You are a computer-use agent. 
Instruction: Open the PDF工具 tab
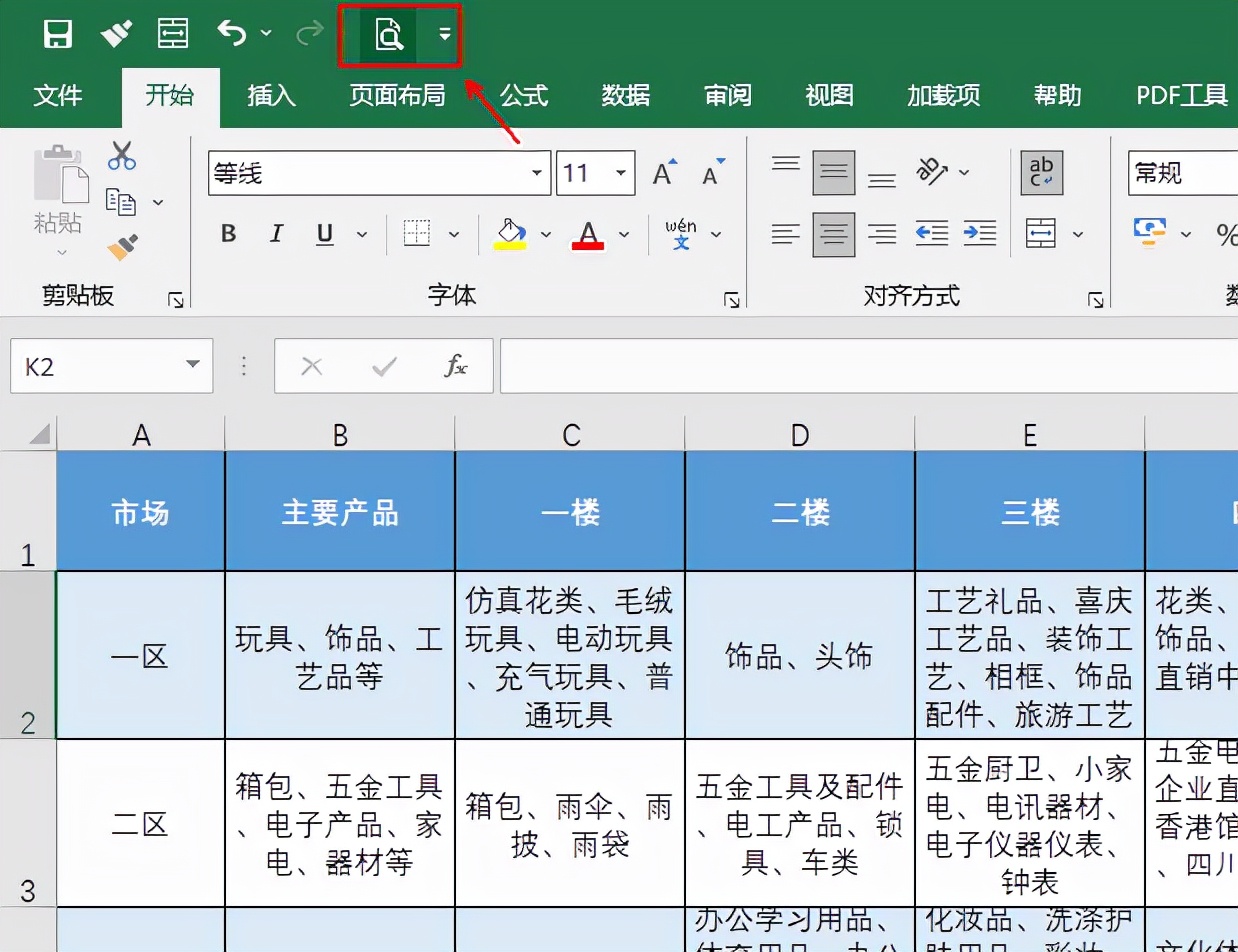pos(1182,96)
